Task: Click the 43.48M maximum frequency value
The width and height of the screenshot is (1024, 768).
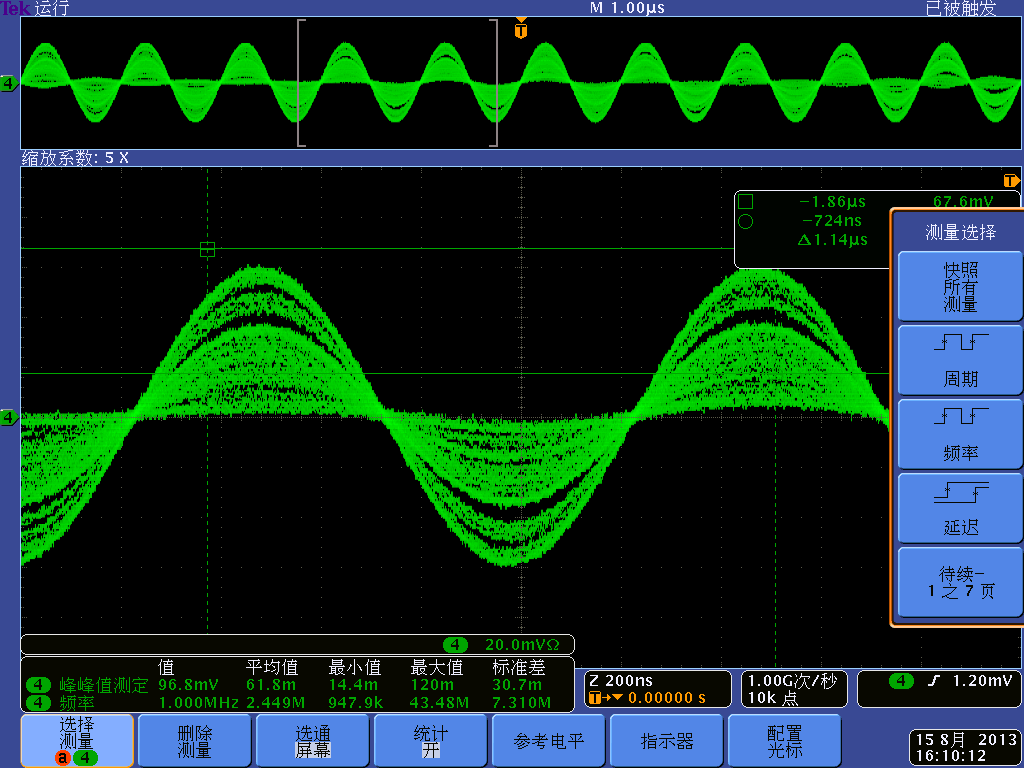Action: pos(440,703)
